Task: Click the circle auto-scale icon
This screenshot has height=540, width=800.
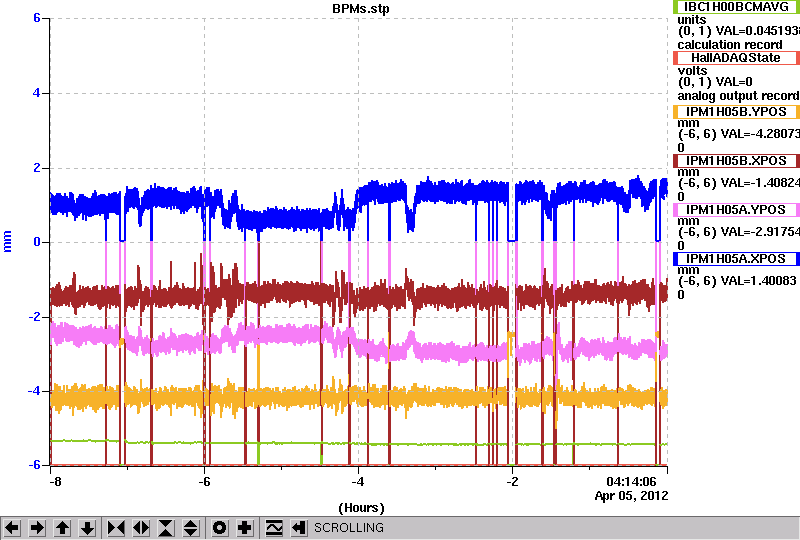Action: pos(219,528)
